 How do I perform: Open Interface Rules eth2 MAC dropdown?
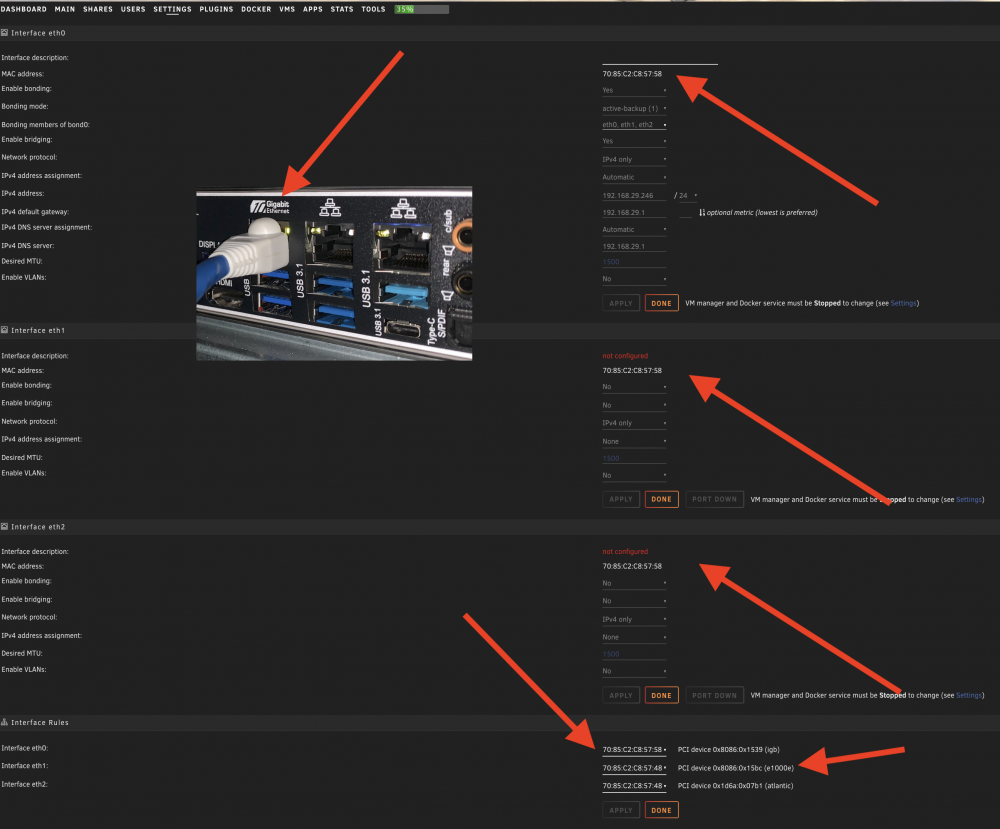pos(635,786)
